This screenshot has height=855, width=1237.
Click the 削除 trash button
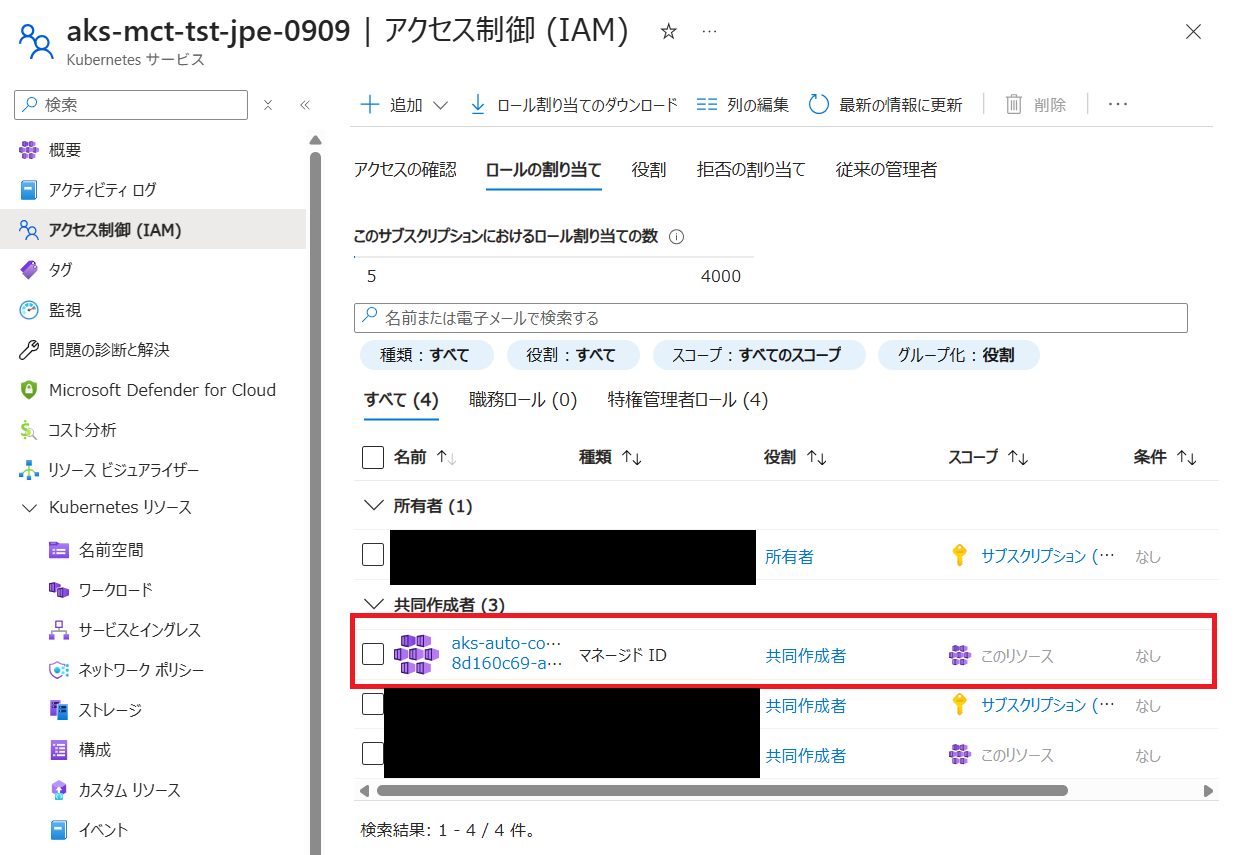coord(1036,105)
